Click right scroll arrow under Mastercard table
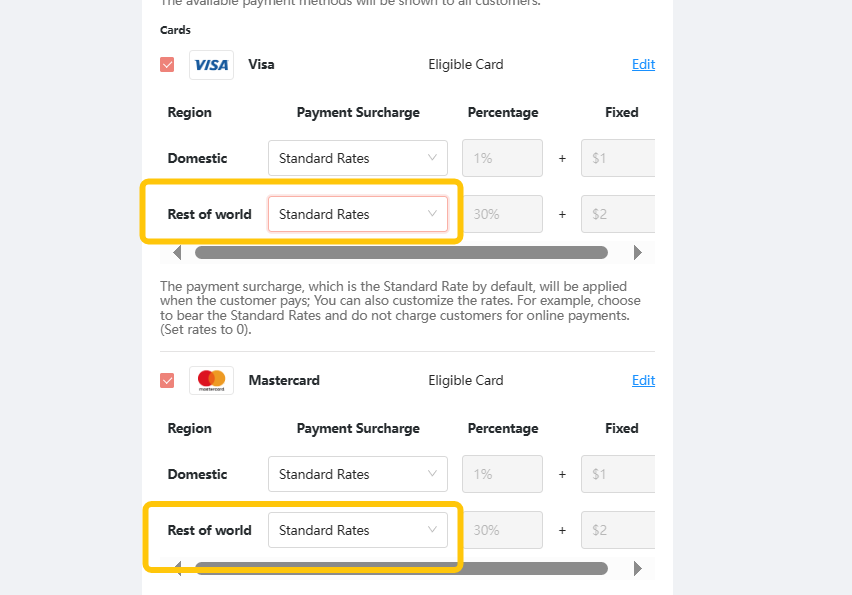 click(638, 568)
